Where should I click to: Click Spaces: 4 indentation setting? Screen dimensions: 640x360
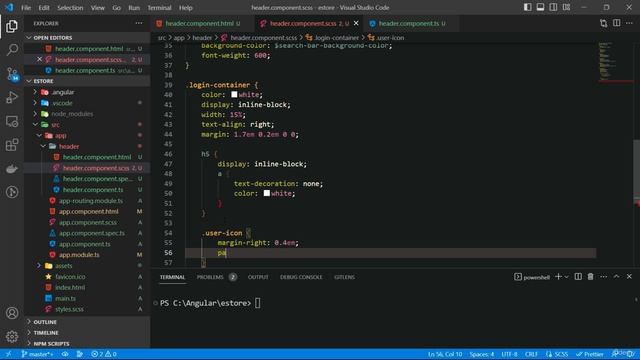pos(482,354)
